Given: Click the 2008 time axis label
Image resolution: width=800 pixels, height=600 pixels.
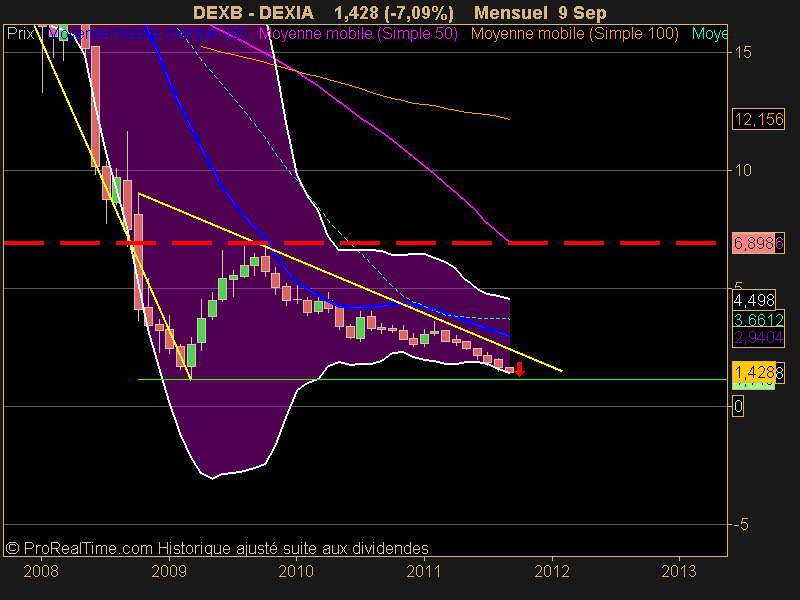Looking at the screenshot, I should pyautogui.click(x=41, y=571).
